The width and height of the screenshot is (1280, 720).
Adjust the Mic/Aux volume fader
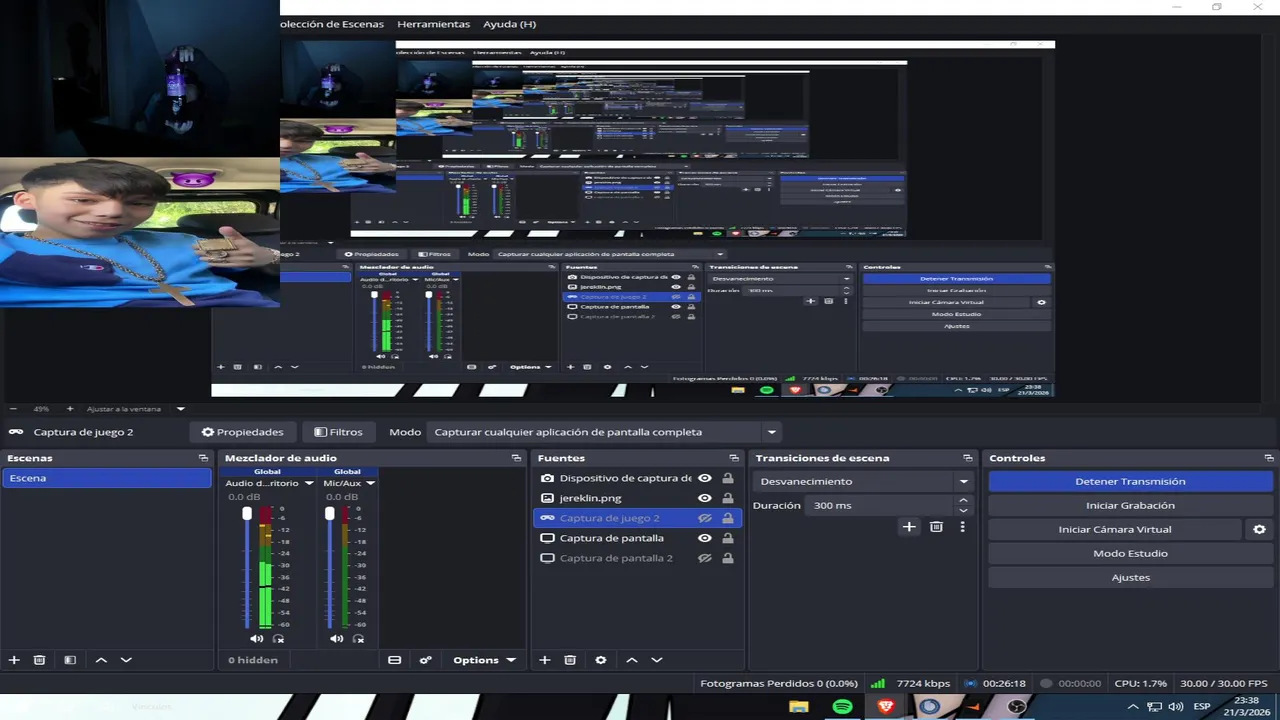click(x=329, y=514)
